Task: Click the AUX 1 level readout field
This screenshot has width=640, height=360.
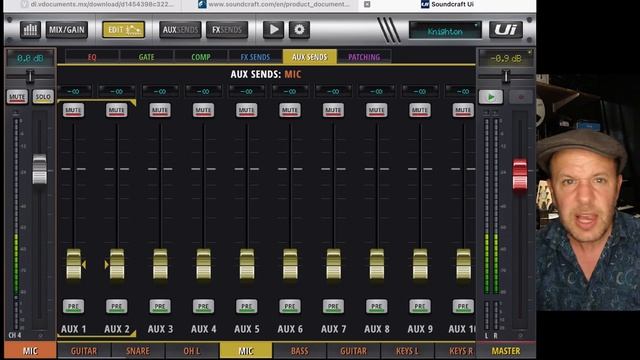Action: (x=73, y=91)
